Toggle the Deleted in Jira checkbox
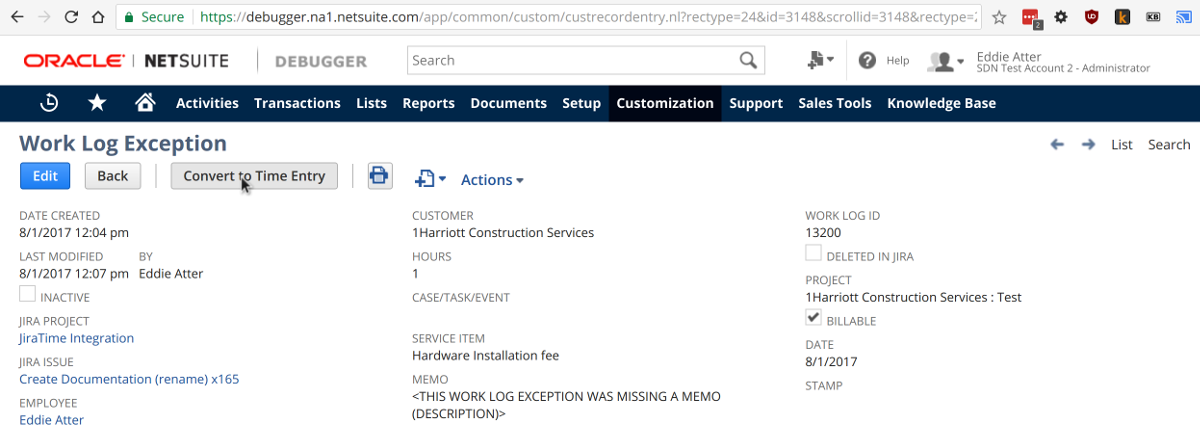 (814, 254)
